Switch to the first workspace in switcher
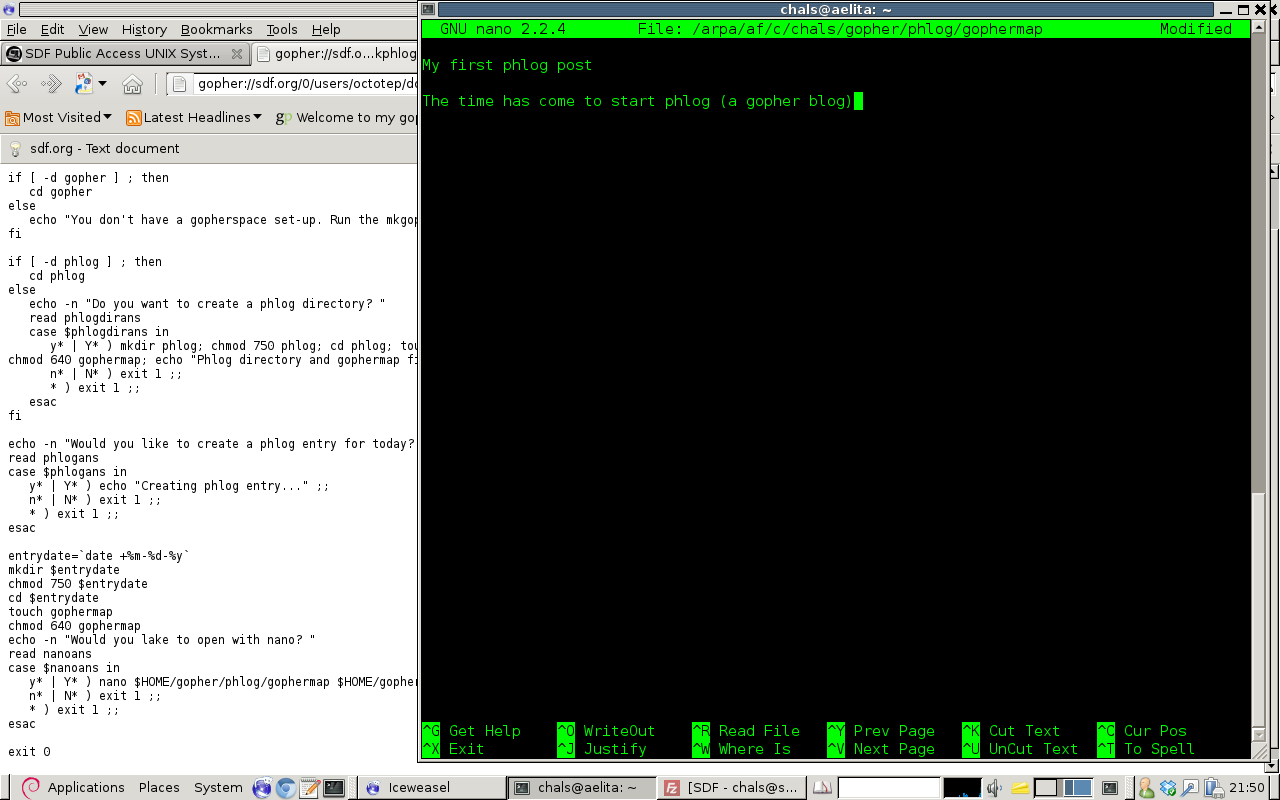Image resolution: width=1280 pixels, height=800 pixels. click(x=1046, y=788)
